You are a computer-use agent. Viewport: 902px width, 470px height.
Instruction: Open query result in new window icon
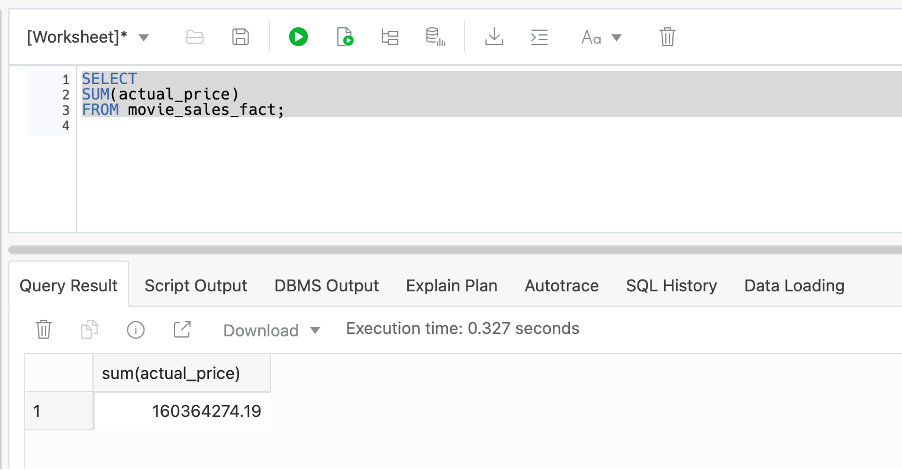point(182,329)
